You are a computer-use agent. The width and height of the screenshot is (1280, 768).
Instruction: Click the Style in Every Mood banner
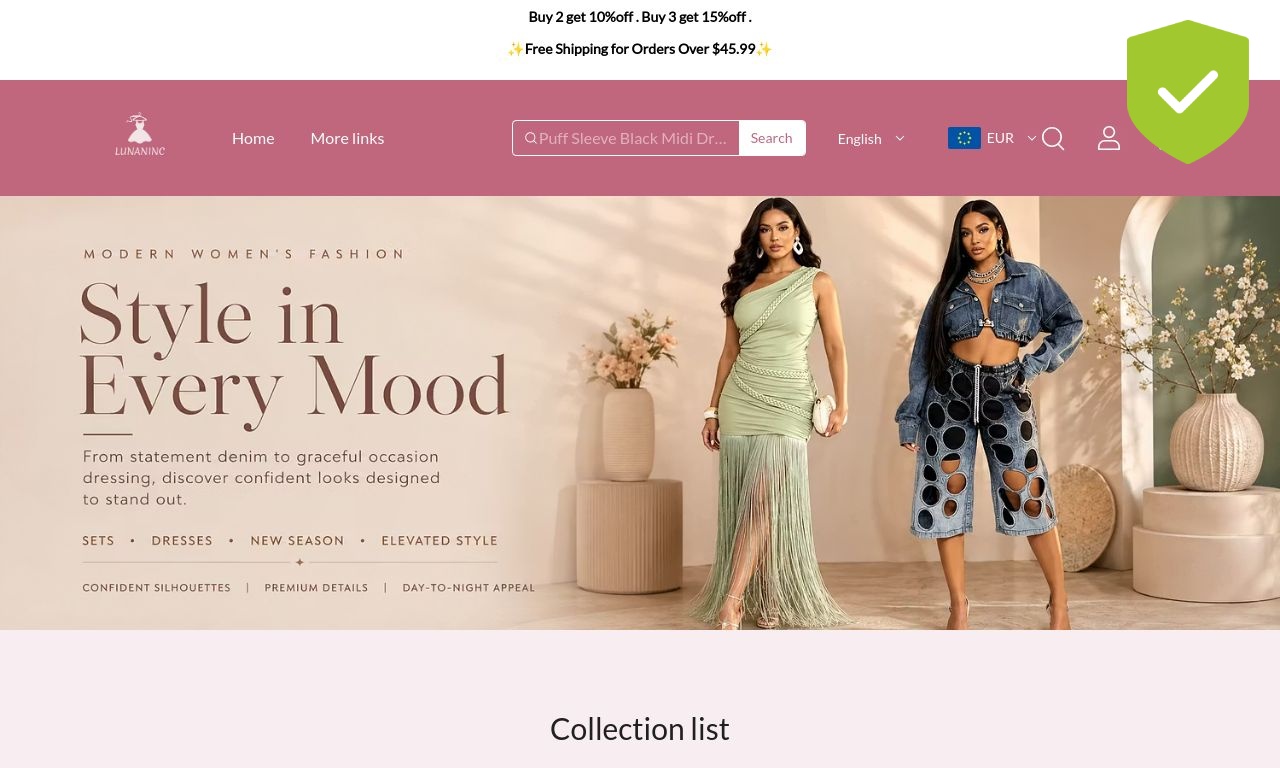pos(640,413)
